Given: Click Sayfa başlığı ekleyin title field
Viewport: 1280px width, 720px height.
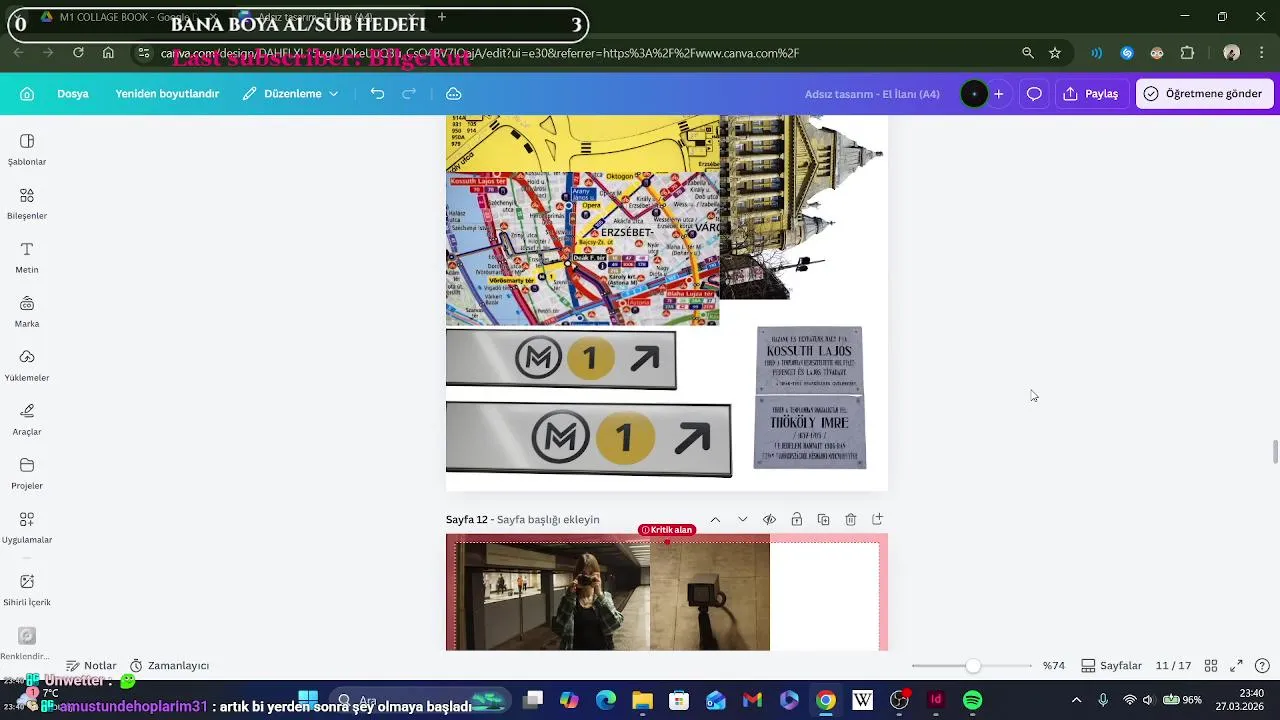Looking at the screenshot, I should coord(548,520).
